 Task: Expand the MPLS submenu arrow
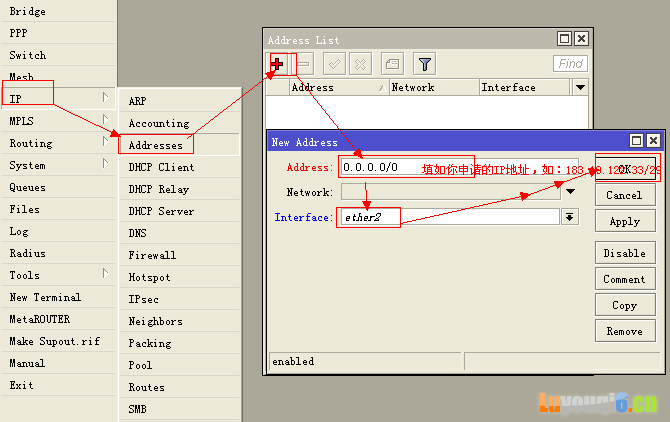tap(105, 119)
